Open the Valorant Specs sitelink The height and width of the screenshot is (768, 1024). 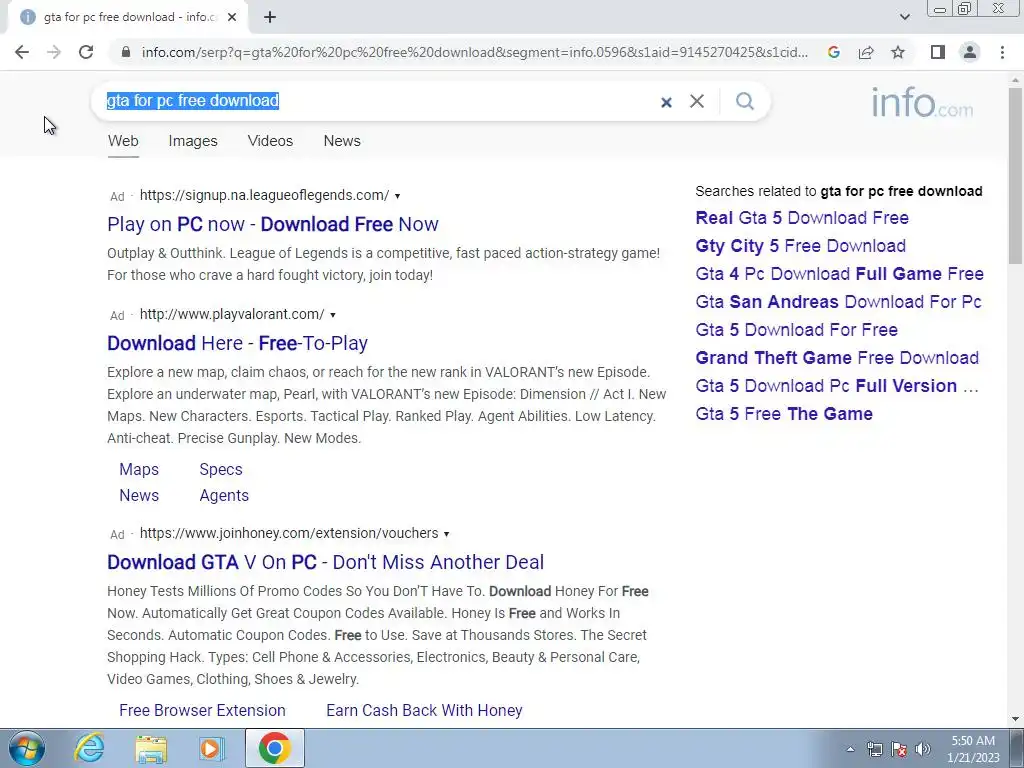click(221, 469)
